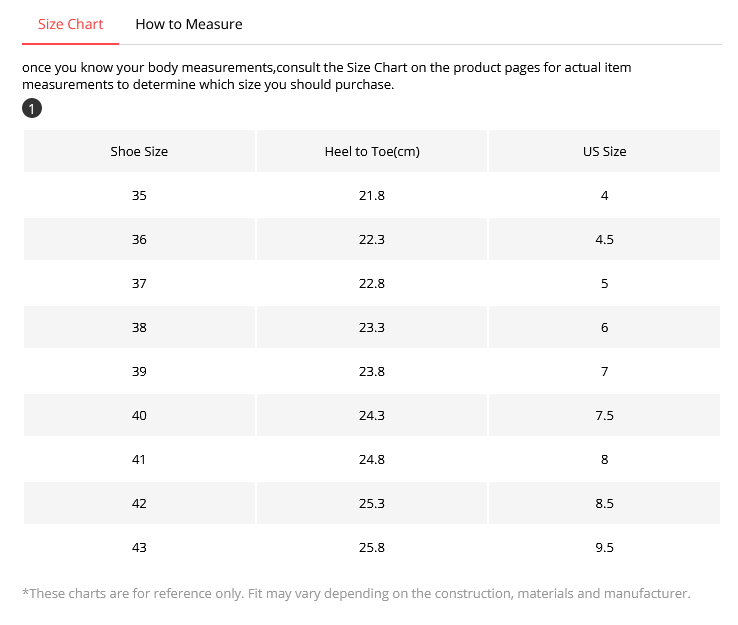
Task: Click the reference-only disclaimer text
Action: (x=356, y=594)
